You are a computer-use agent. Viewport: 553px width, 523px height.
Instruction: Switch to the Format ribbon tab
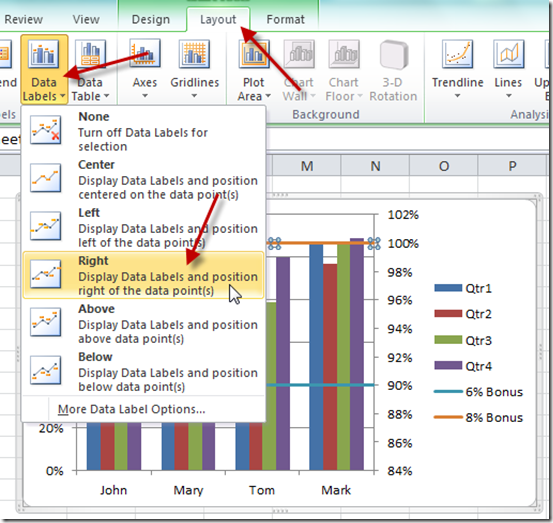click(285, 19)
